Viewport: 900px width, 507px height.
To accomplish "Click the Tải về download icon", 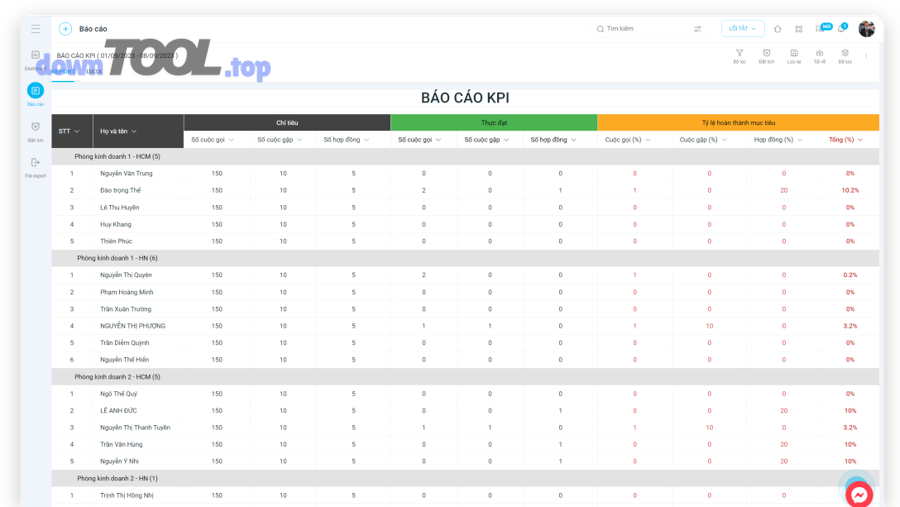I will 819,55.
